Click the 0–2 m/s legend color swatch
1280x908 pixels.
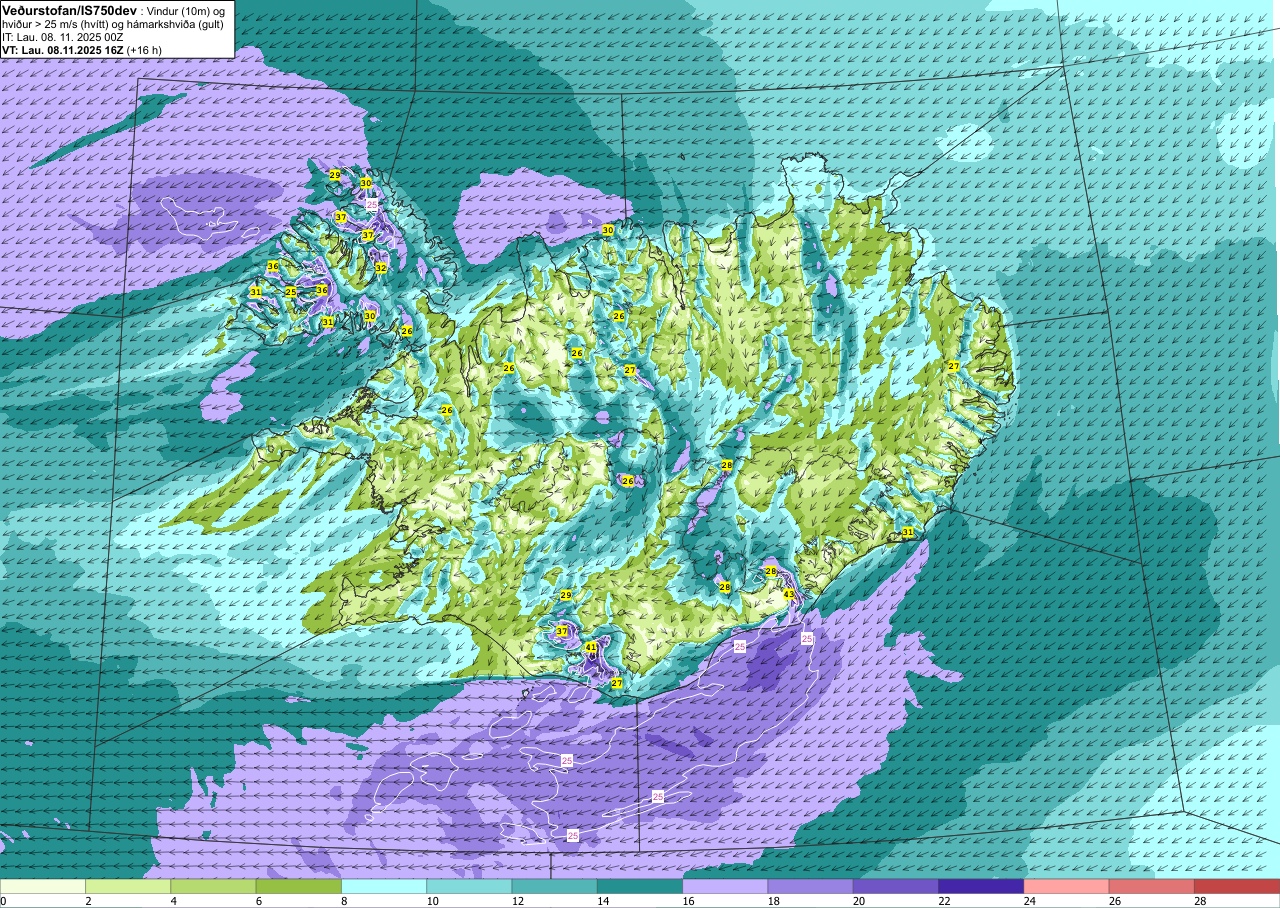43,886
